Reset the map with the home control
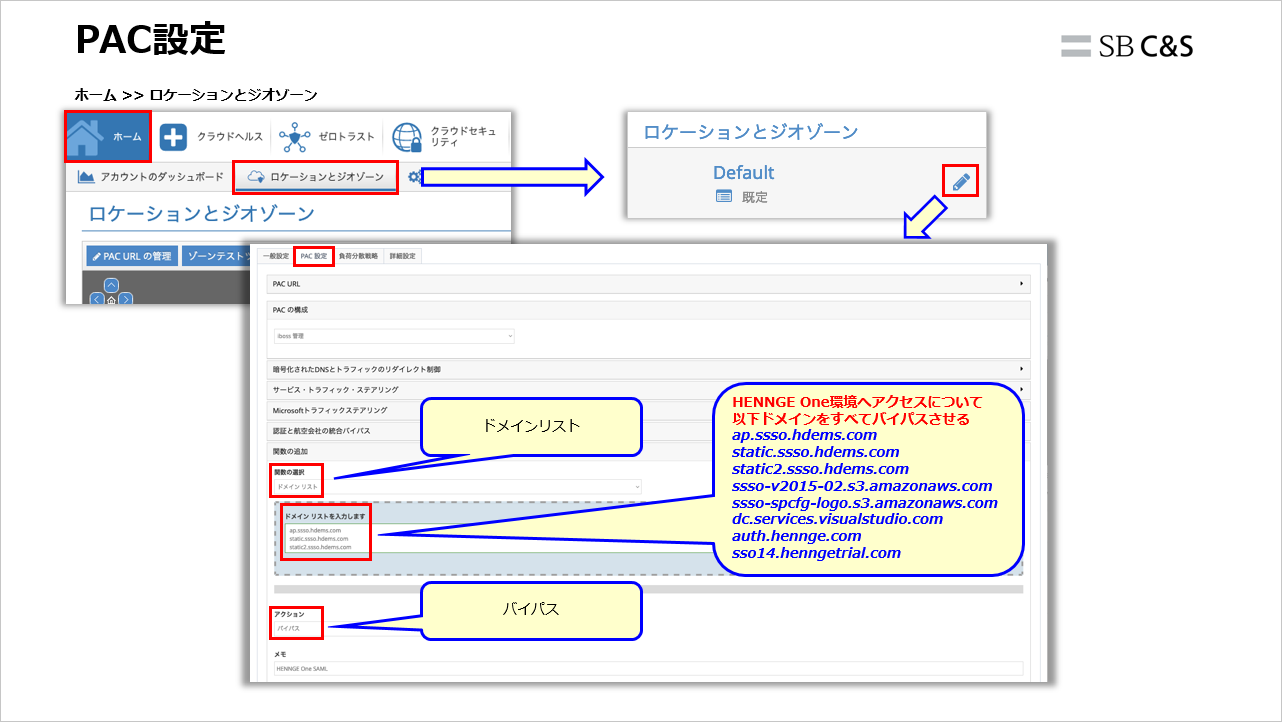 tap(111, 299)
